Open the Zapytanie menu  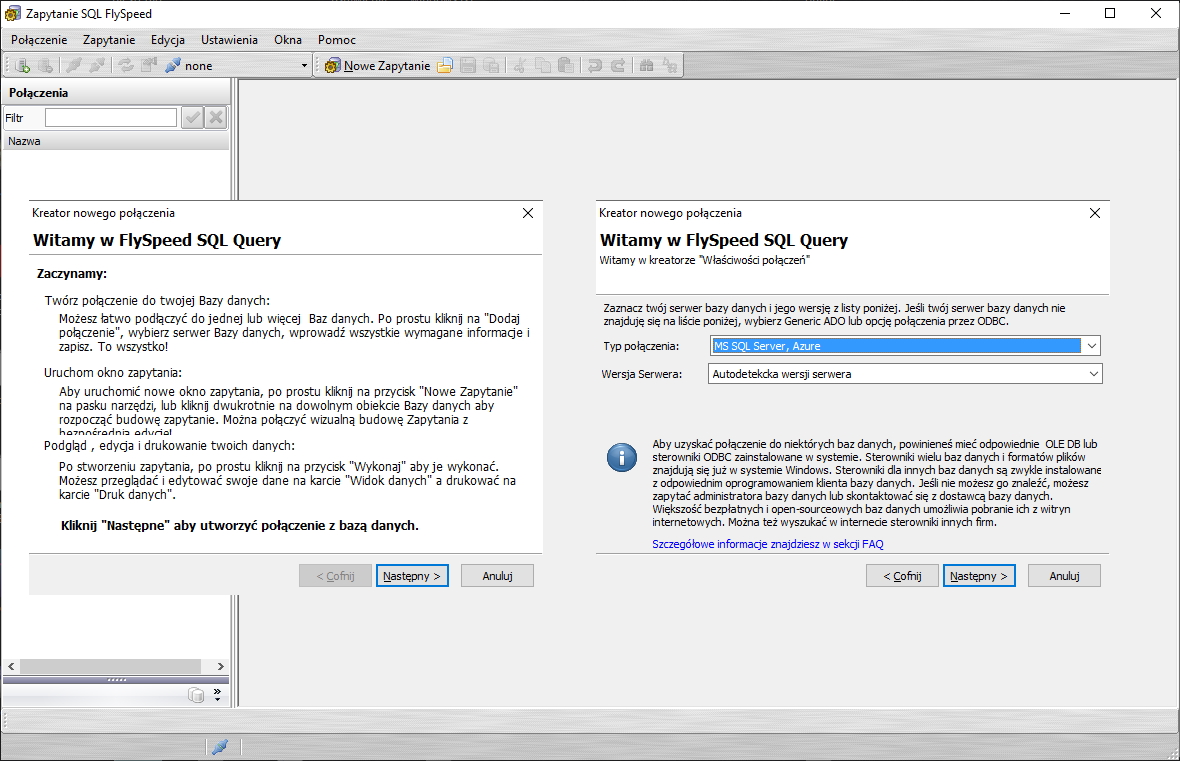coord(109,40)
